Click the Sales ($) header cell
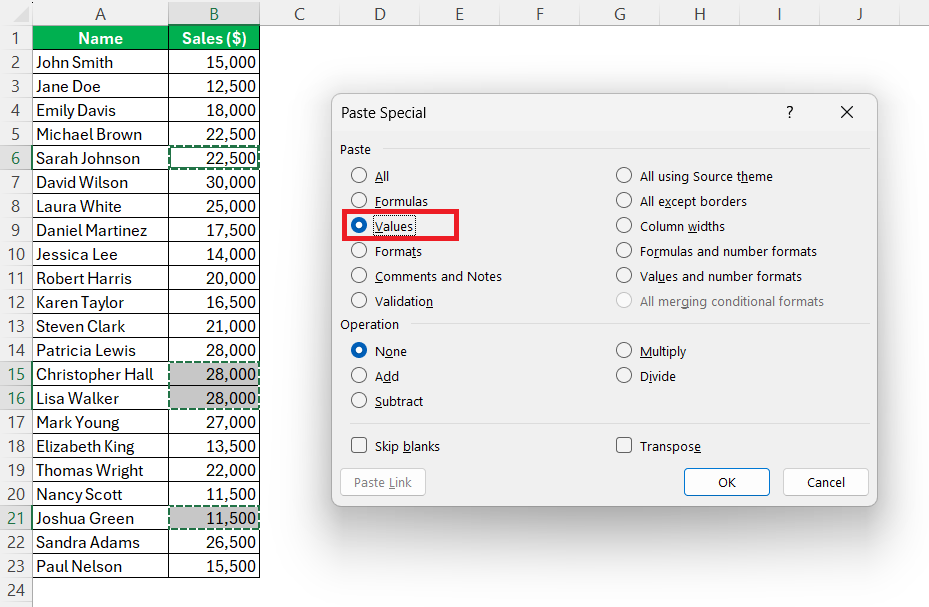929x607 pixels. (214, 38)
